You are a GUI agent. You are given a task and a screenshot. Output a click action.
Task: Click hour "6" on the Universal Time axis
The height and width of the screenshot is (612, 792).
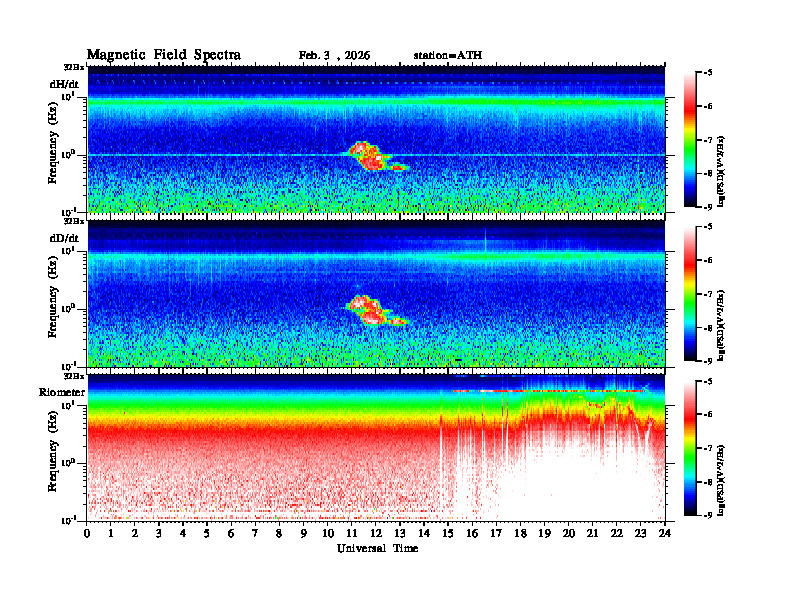click(231, 534)
